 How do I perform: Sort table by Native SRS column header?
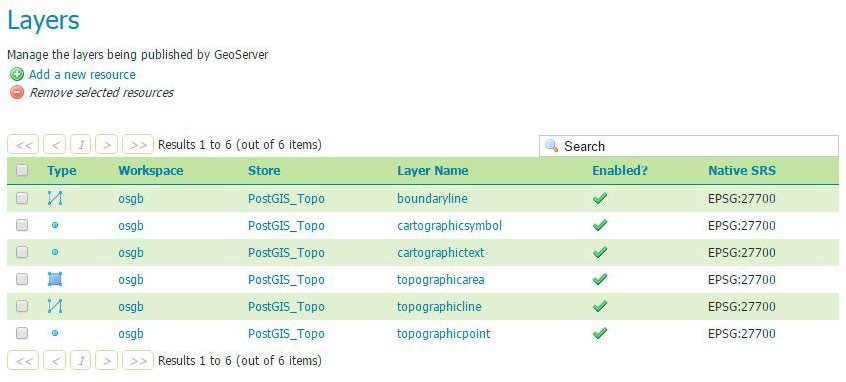pos(742,170)
